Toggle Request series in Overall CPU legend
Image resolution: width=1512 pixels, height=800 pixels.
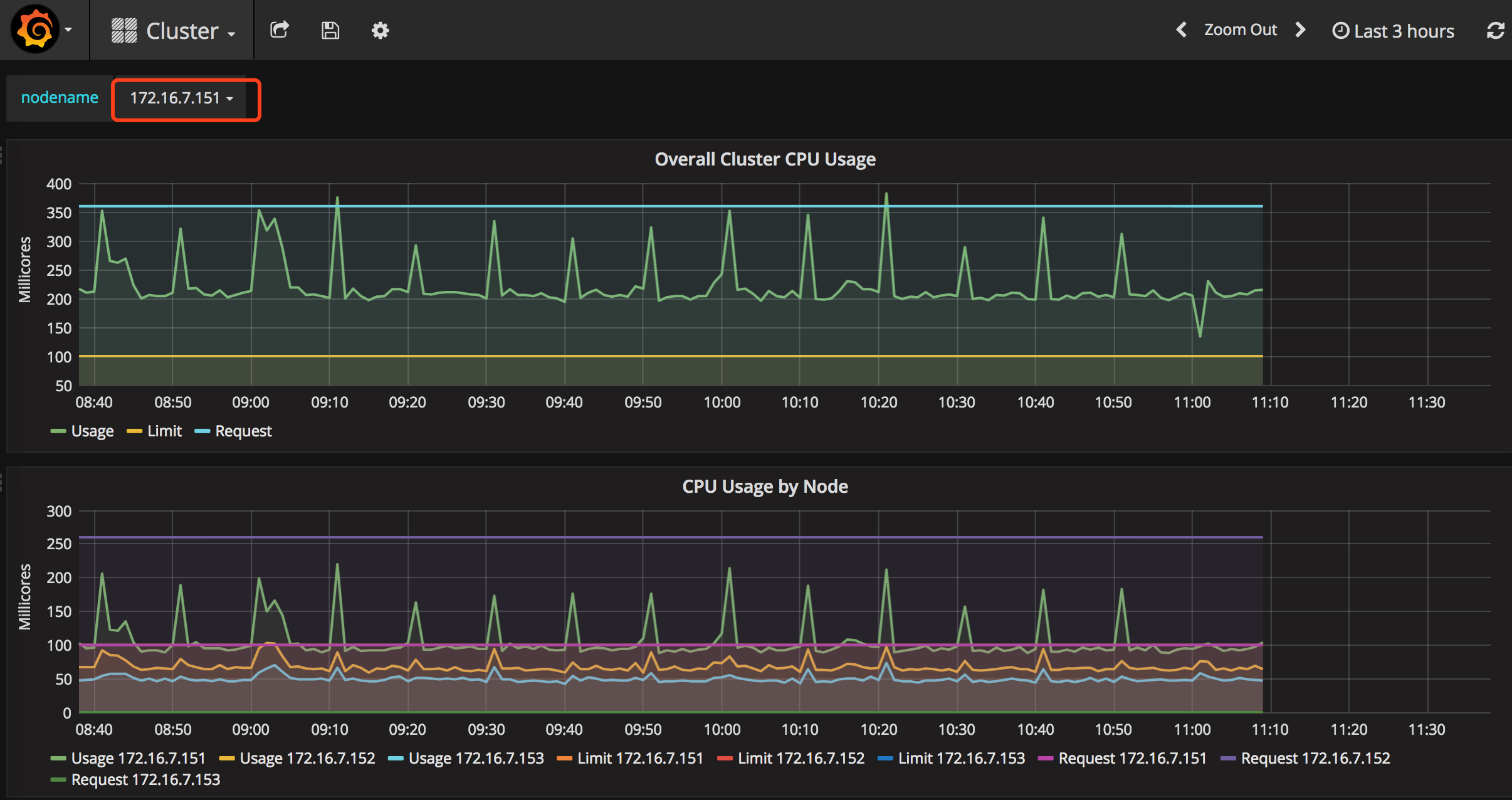pos(243,431)
